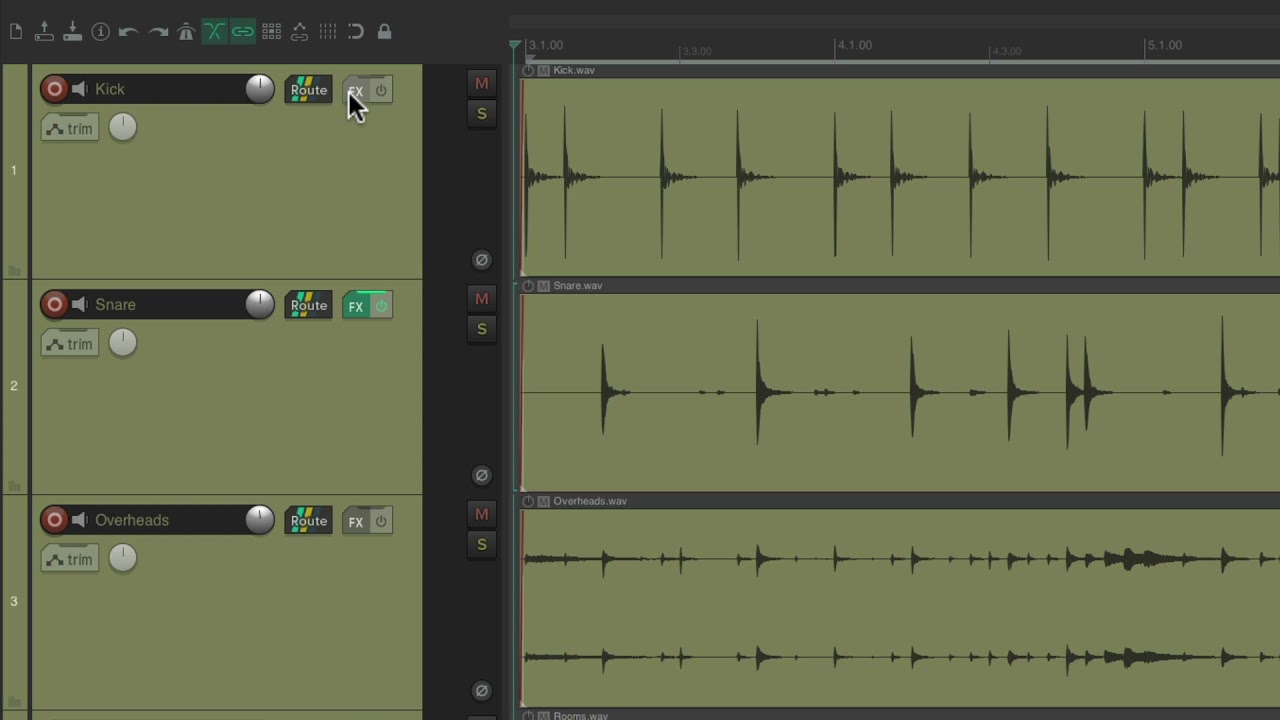Click the open project upload-arrow icon
This screenshot has height=720, width=1280.
pos(44,32)
